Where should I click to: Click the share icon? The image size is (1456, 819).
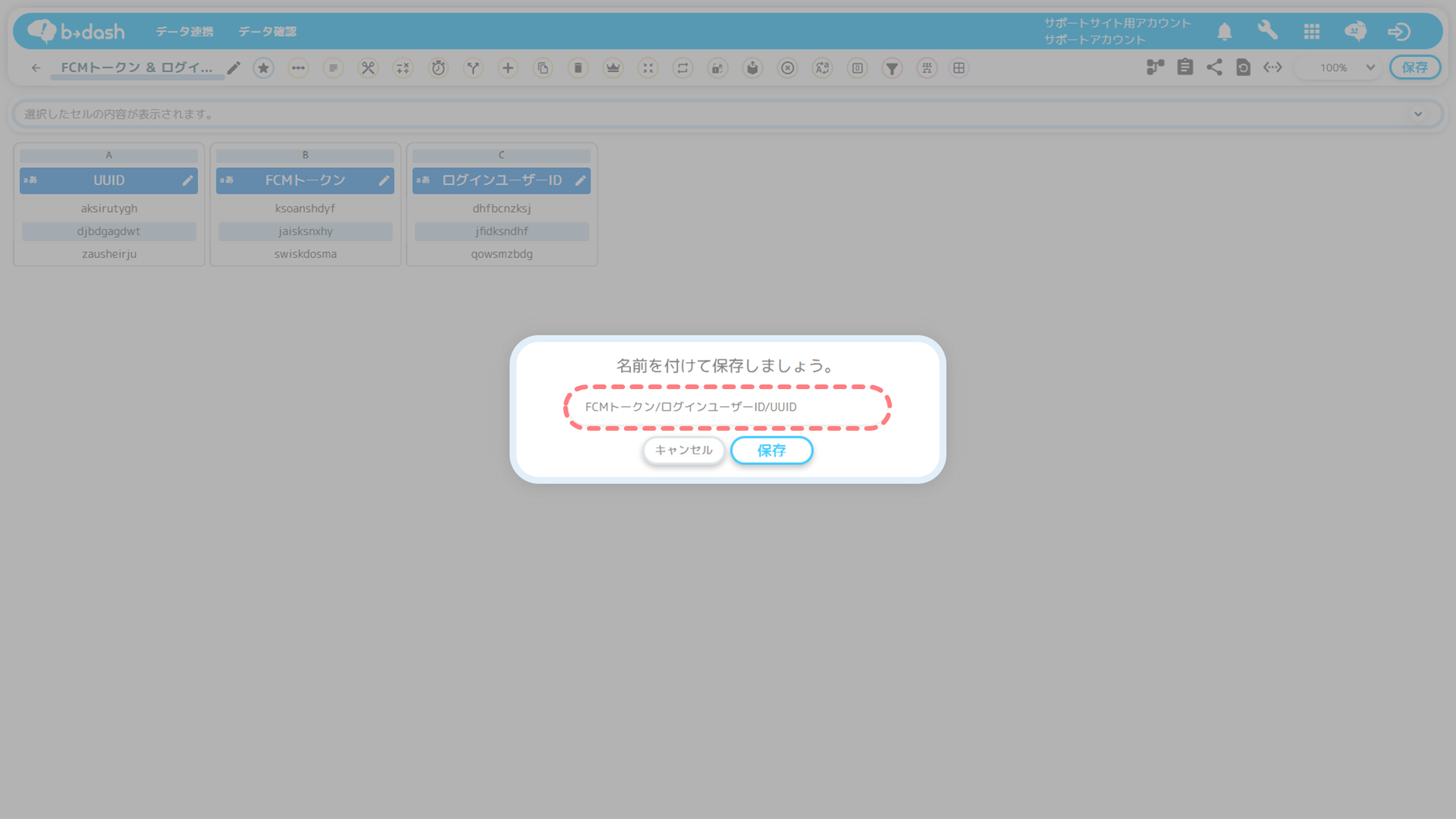click(1214, 67)
